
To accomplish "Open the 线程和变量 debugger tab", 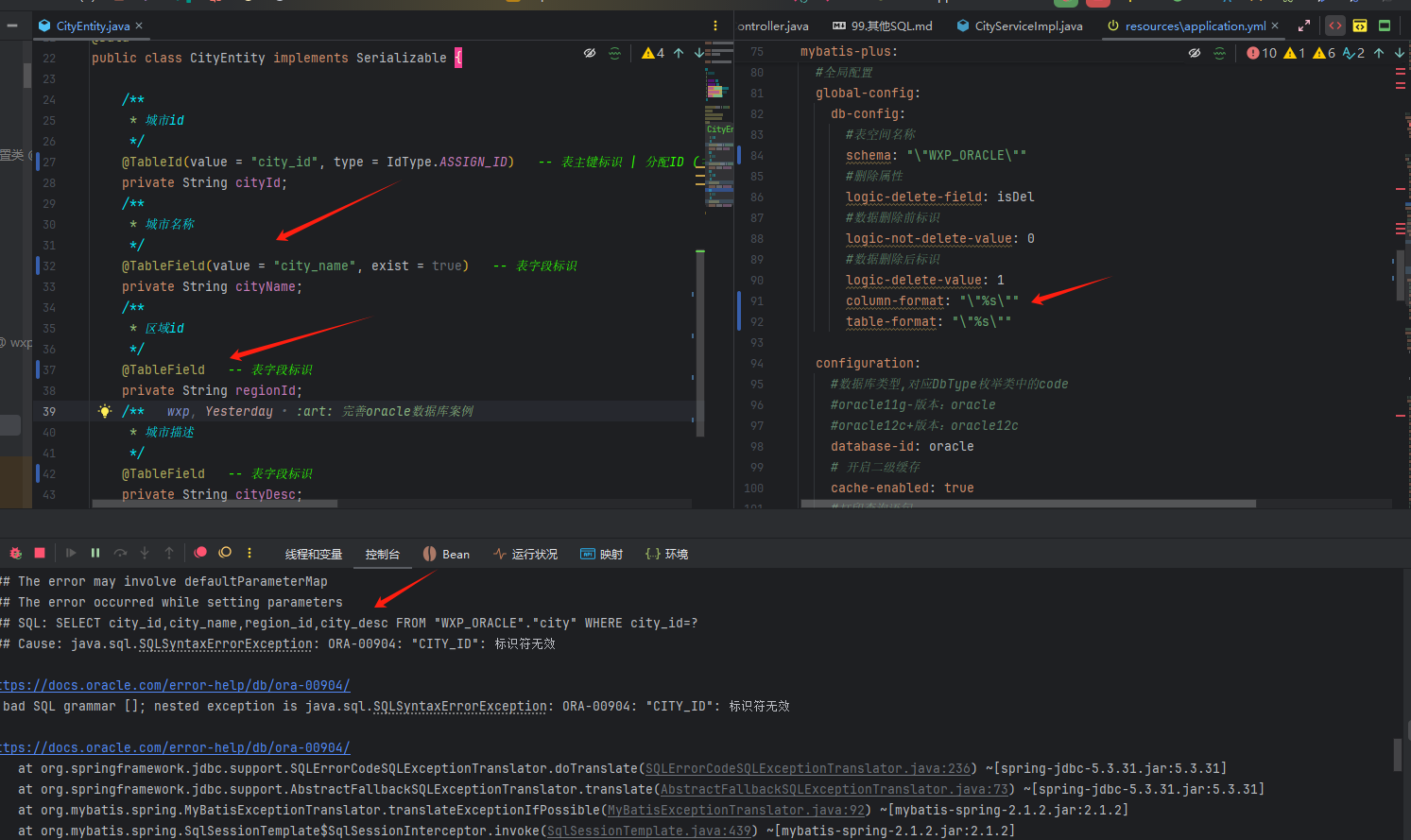I will click(x=314, y=554).
